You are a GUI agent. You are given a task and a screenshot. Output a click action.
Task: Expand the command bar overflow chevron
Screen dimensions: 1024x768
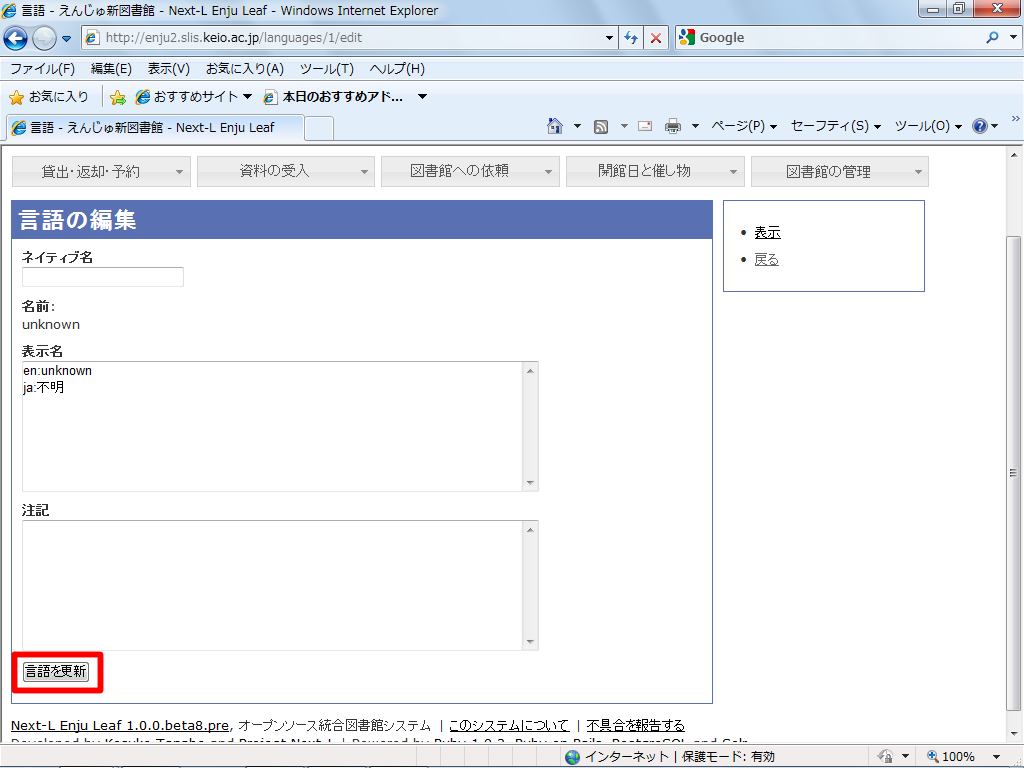pyautogui.click(x=1016, y=118)
